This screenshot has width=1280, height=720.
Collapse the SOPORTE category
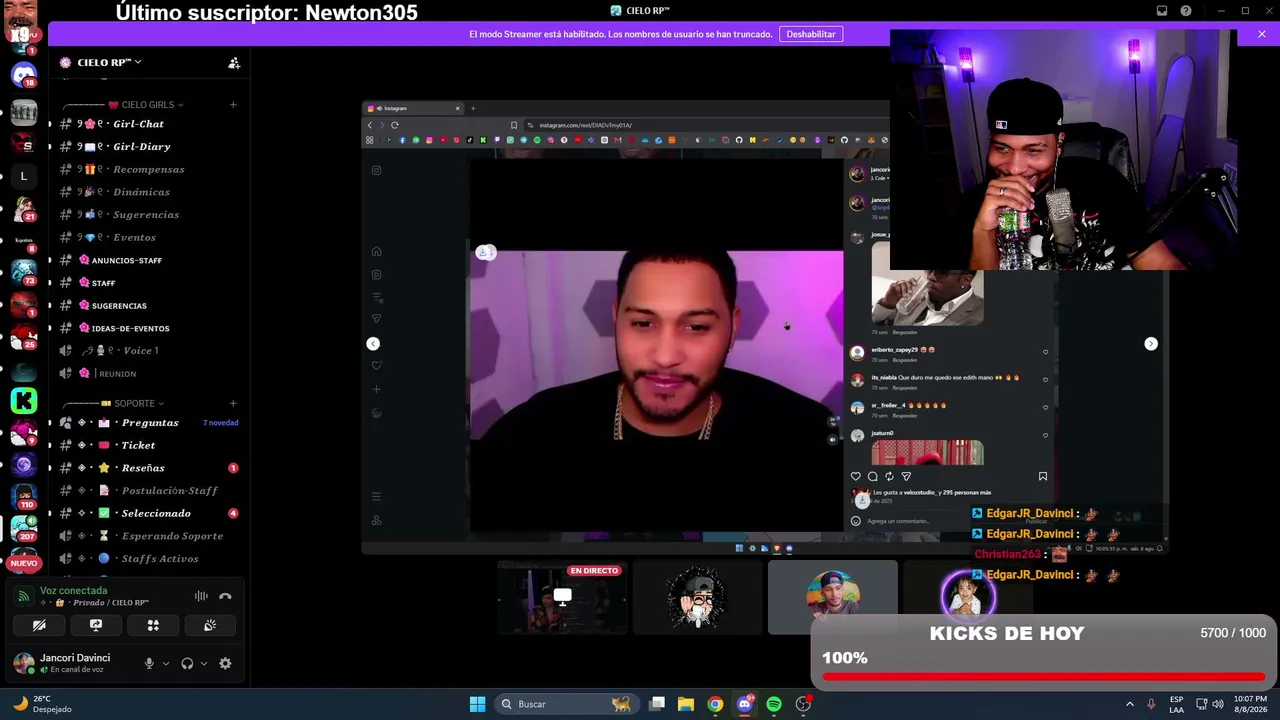113,403
